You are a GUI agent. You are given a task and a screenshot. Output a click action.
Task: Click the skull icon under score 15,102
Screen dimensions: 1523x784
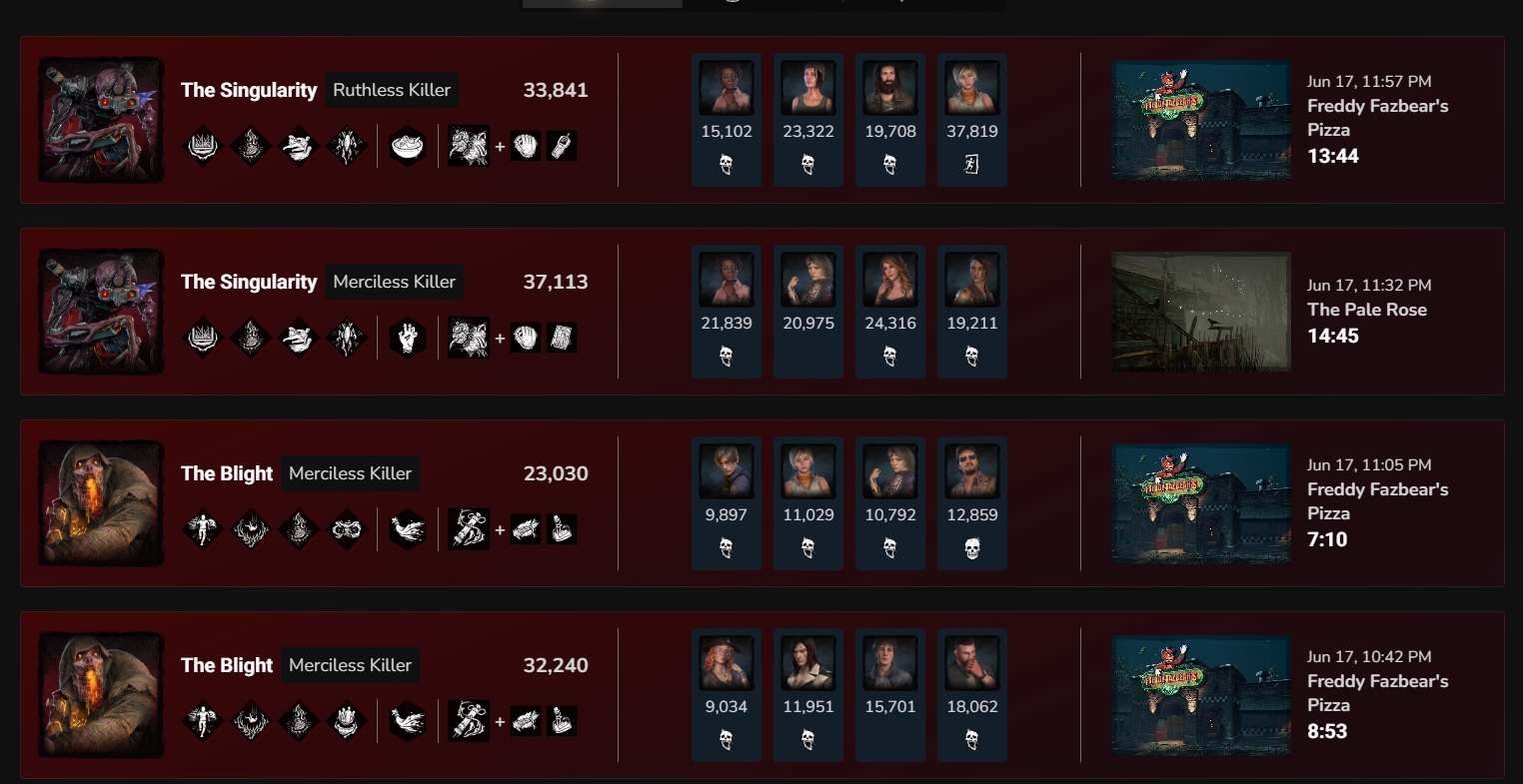point(727,165)
